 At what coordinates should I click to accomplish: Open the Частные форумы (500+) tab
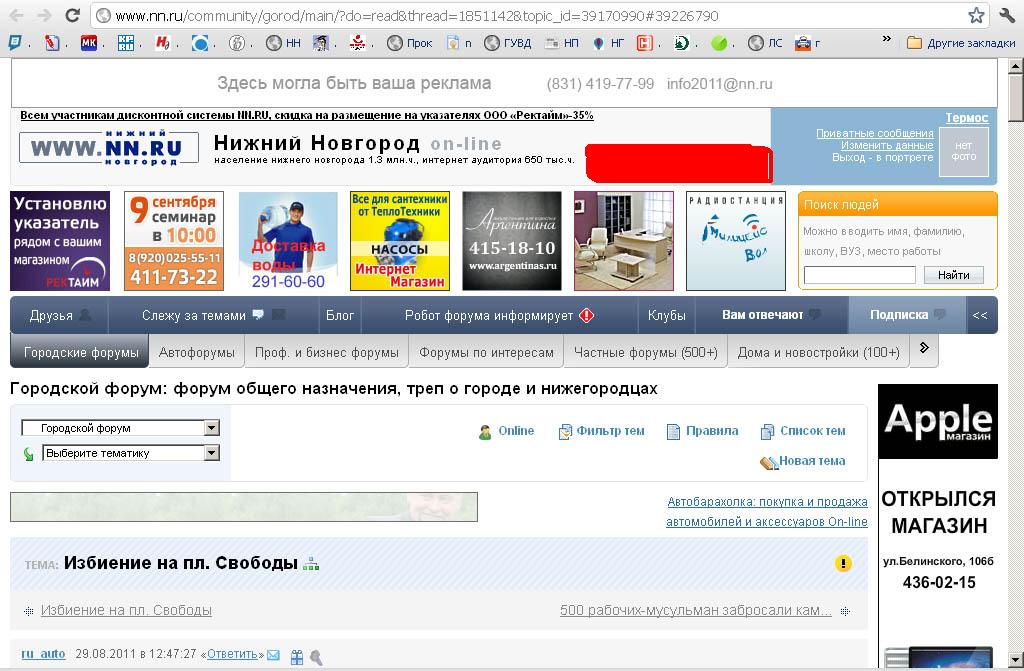click(x=645, y=353)
